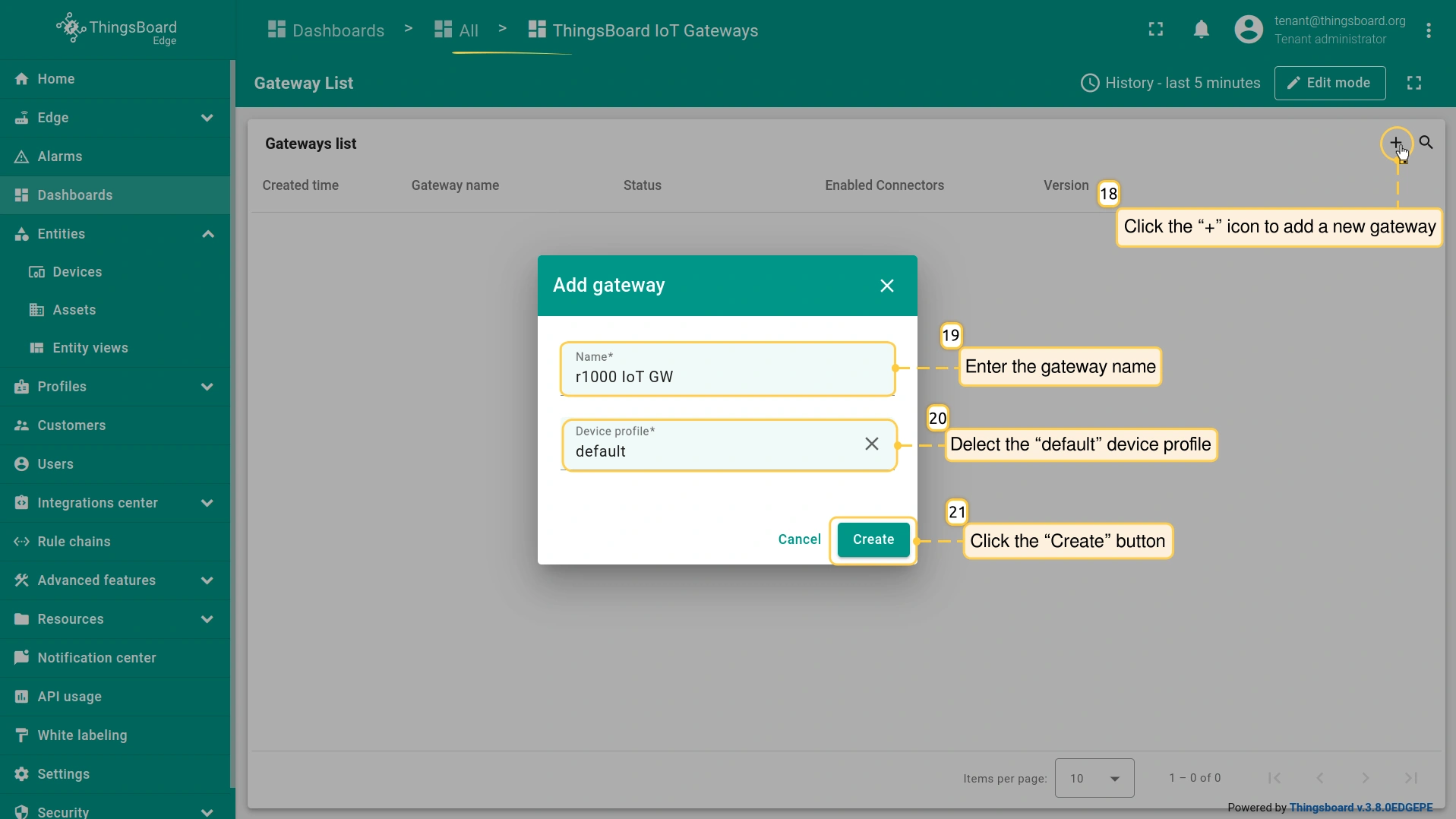Click the Edit mode button
This screenshot has height=819, width=1456.
tap(1329, 83)
